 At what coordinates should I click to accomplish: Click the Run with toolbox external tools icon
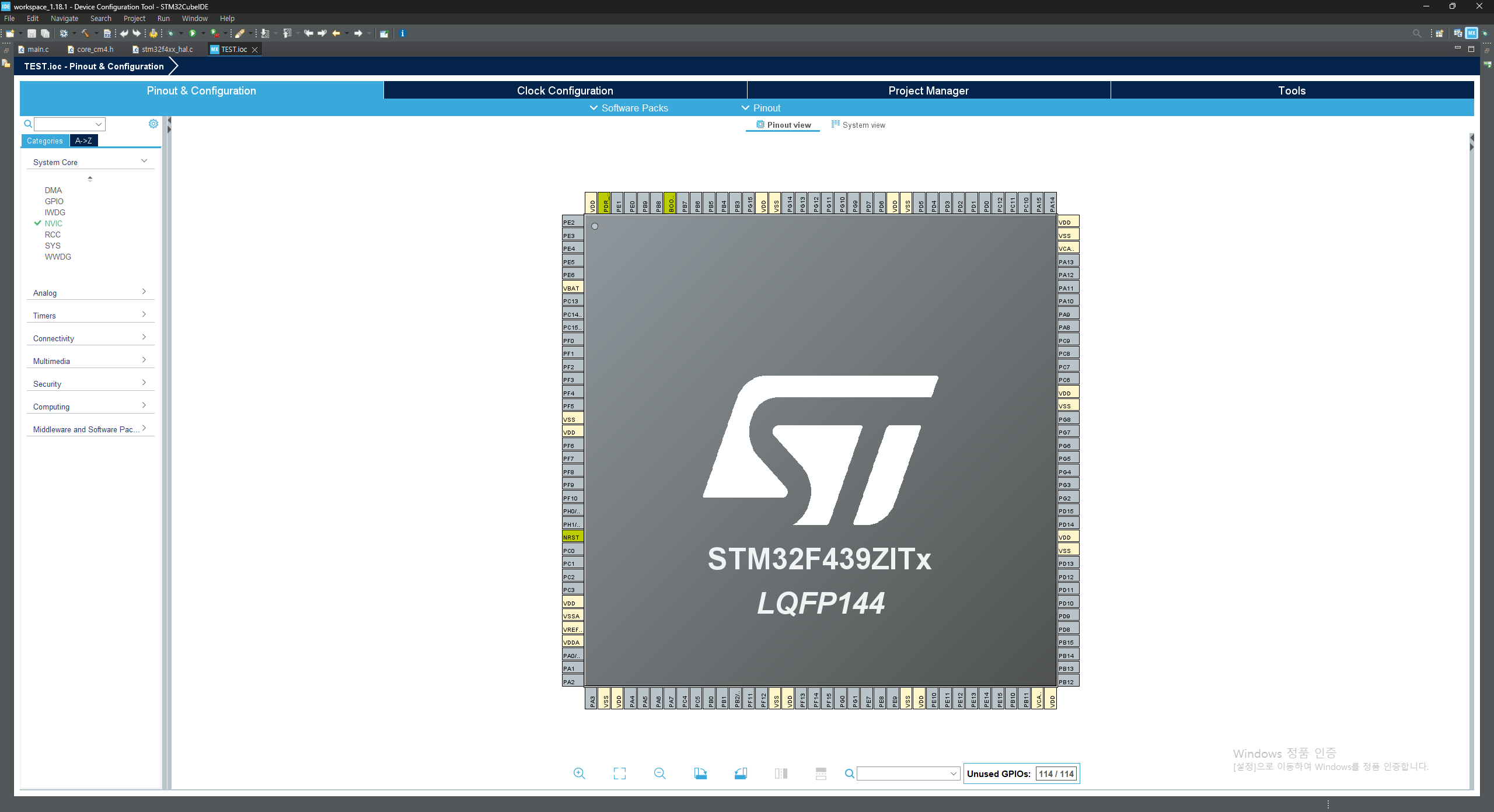point(215,33)
